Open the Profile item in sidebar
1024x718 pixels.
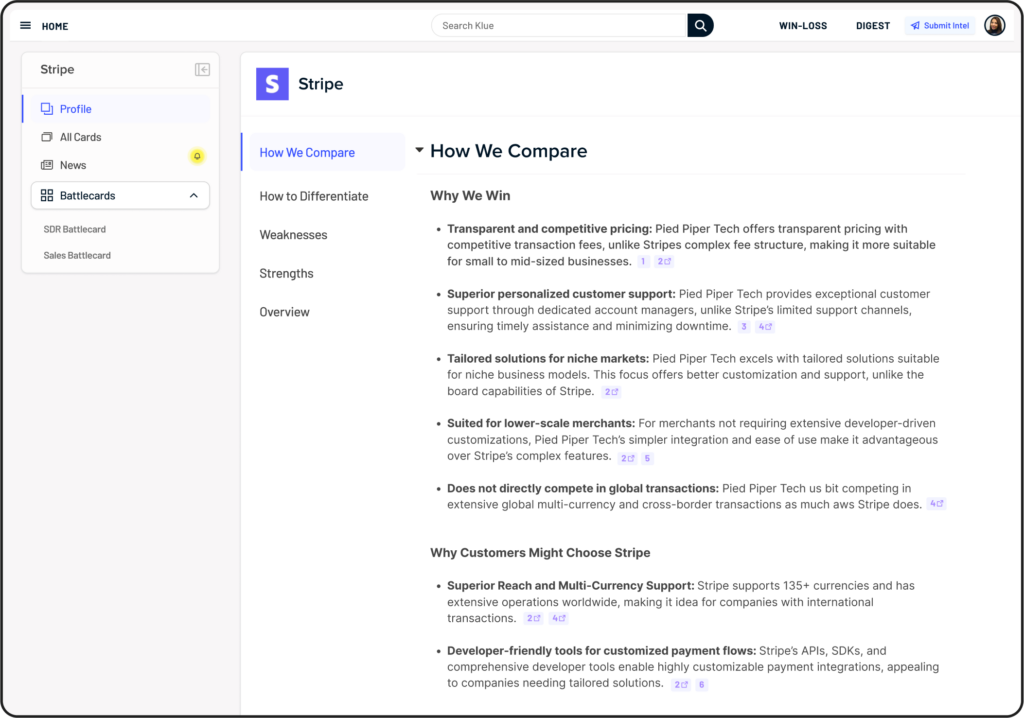pos(75,109)
